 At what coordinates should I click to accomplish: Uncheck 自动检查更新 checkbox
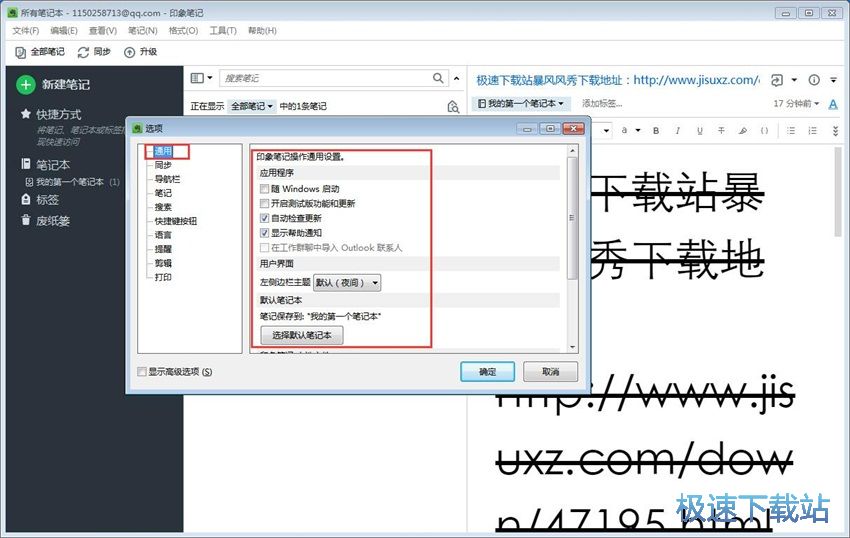pos(265,218)
